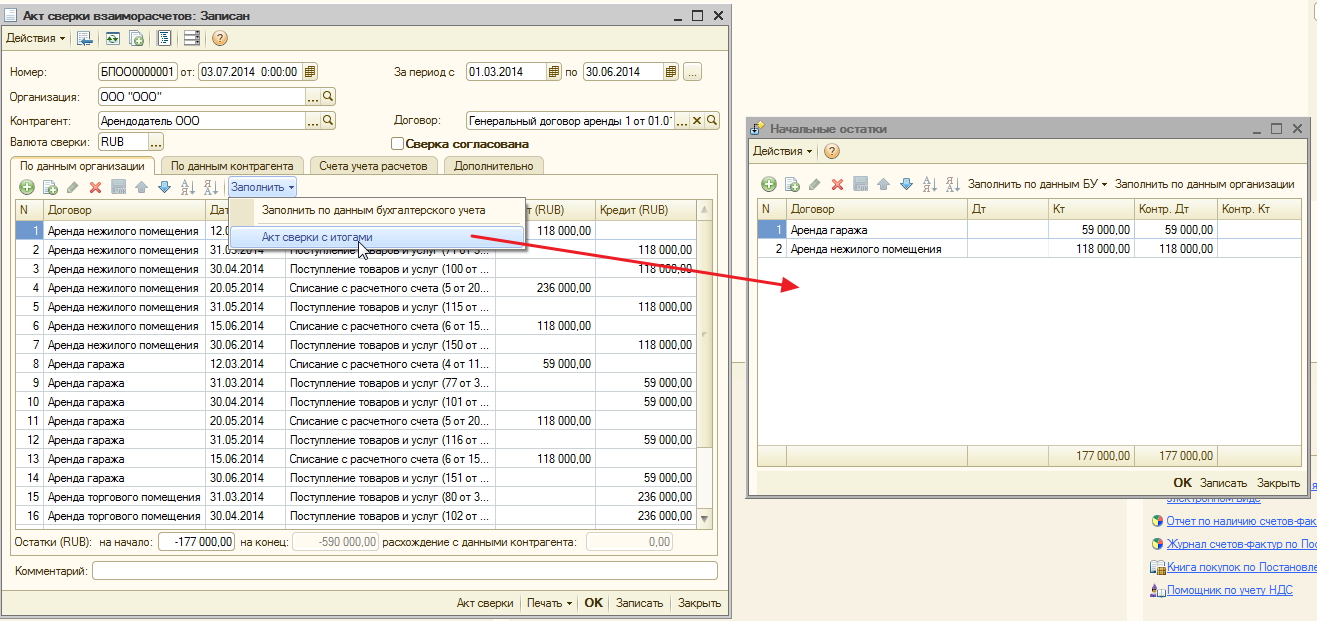The height and width of the screenshot is (621, 1317).
Task: Choose Акт сверки с итогами menu item
Action: (376, 237)
